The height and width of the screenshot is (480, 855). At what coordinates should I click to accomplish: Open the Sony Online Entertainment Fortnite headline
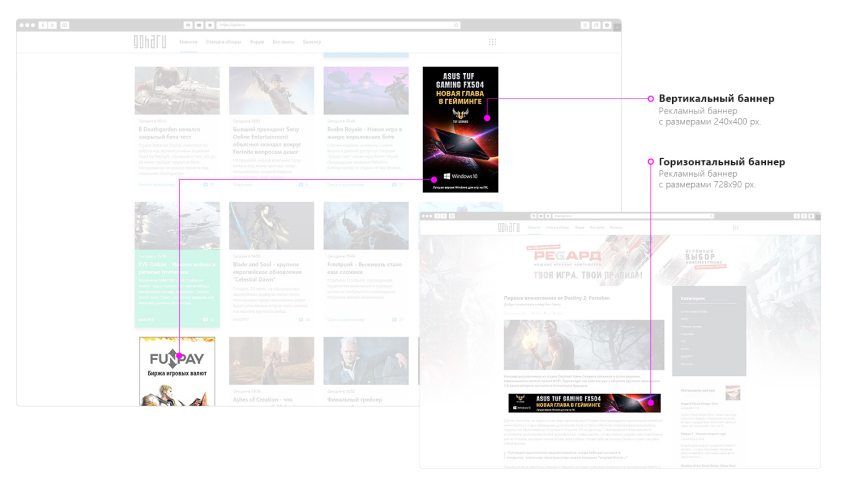pyautogui.click(x=267, y=141)
